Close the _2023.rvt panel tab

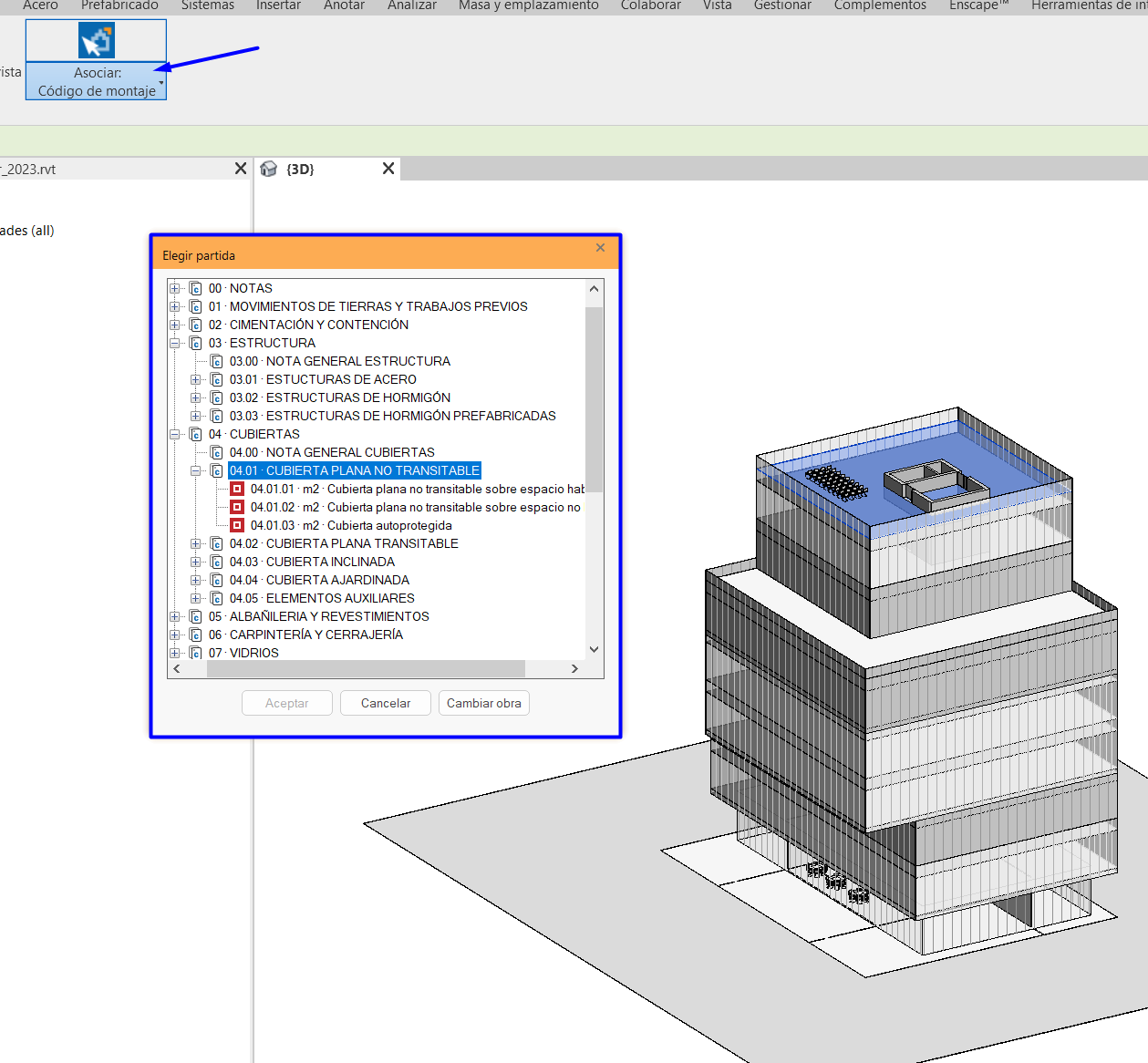pyautogui.click(x=241, y=169)
